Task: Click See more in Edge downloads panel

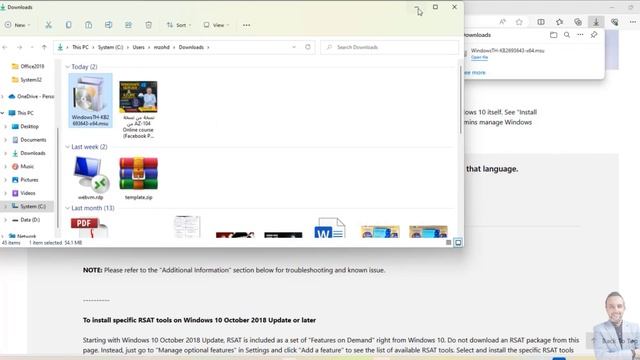Action: click(475, 73)
